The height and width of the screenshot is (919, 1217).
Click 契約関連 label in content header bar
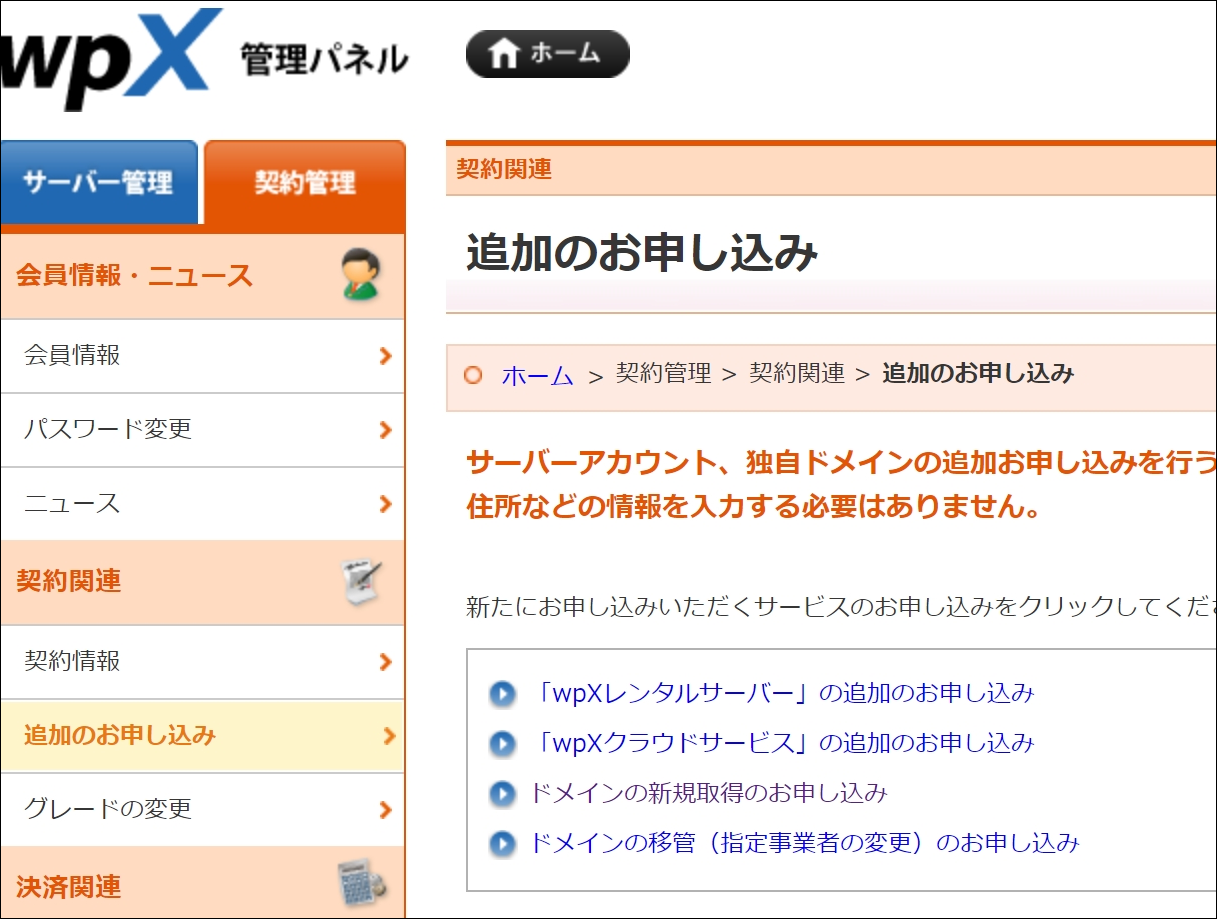click(504, 169)
